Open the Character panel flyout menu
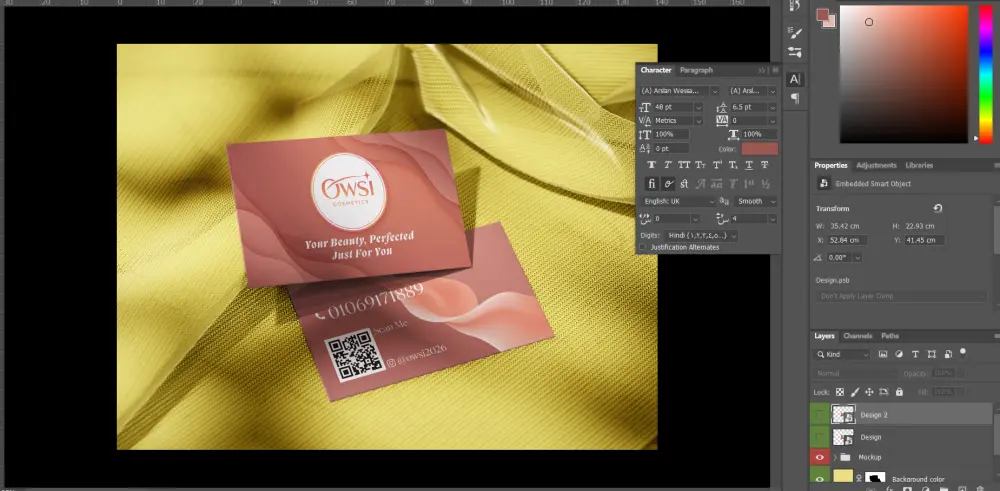 coord(775,70)
